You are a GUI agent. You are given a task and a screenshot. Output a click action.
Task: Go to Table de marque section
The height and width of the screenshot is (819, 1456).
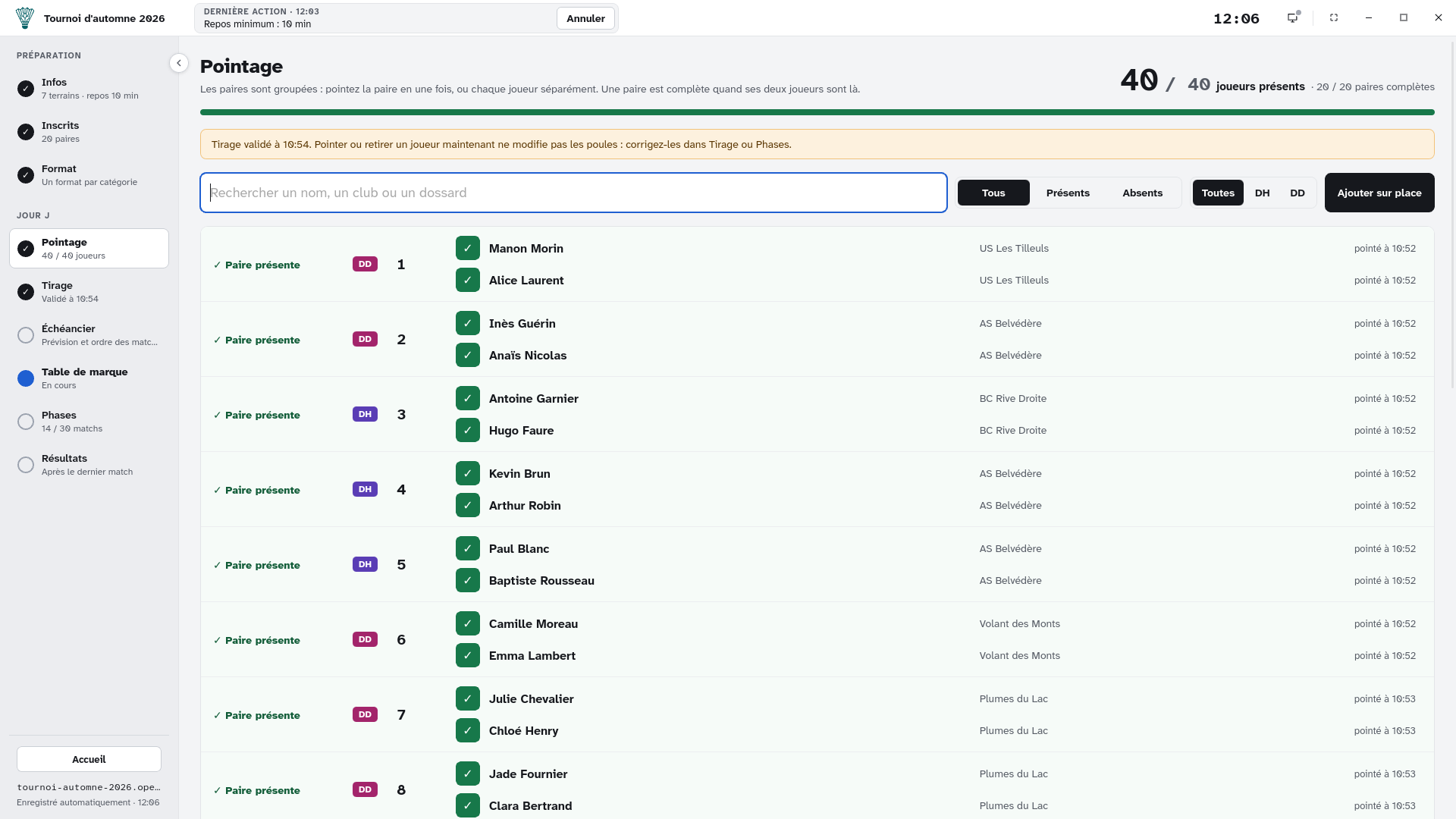click(89, 378)
